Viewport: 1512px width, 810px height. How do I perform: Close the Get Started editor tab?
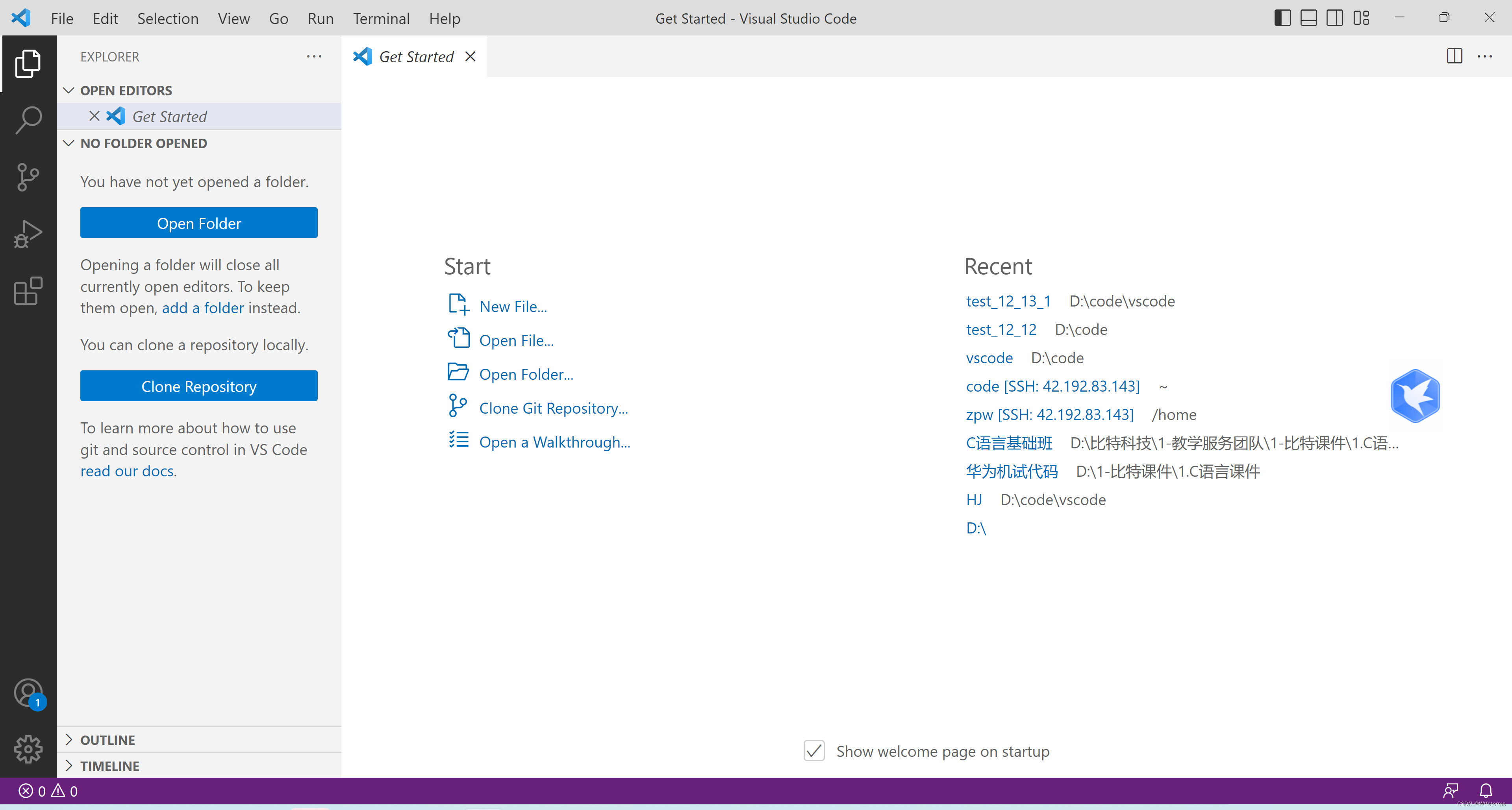(x=471, y=56)
